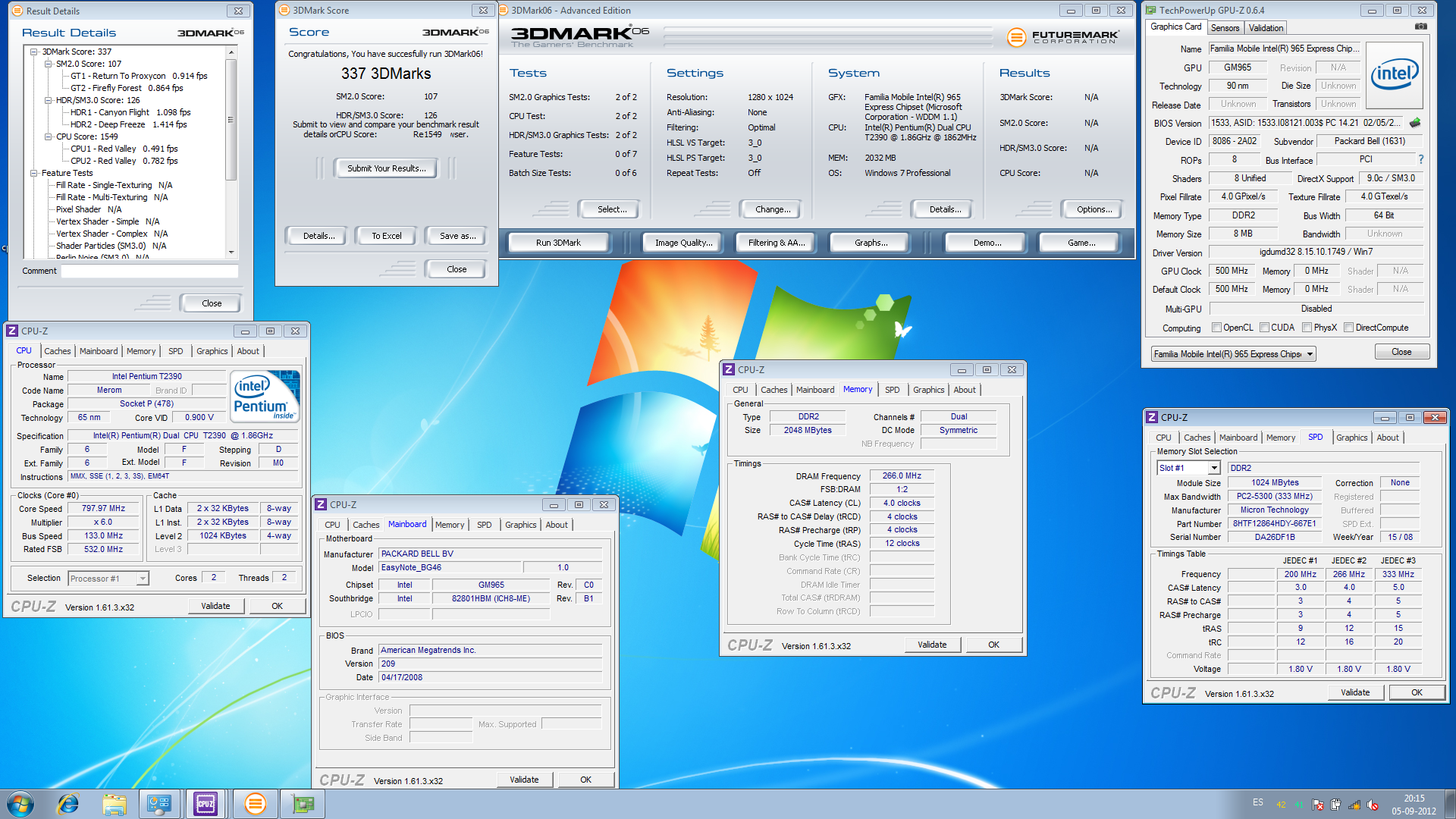This screenshot has width=1456, height=819.
Task: Click the GPU-Z taskbar icon
Action: point(303,804)
